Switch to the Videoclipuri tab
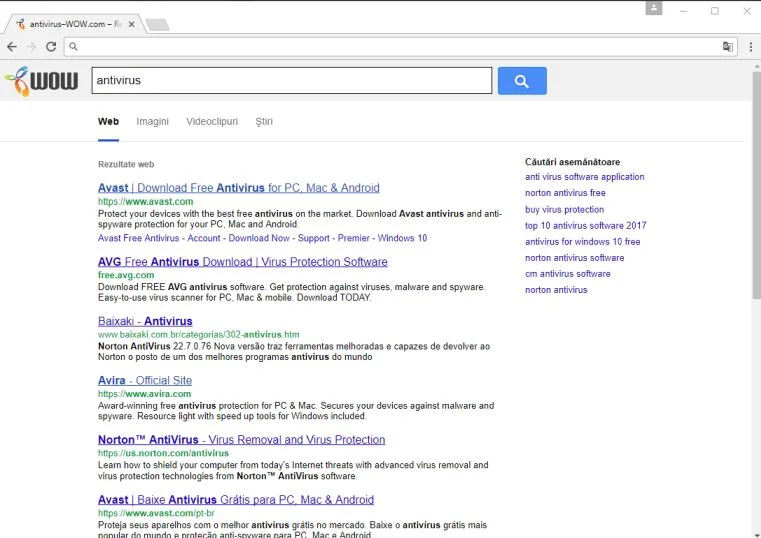This screenshot has width=761, height=538. tap(212, 121)
